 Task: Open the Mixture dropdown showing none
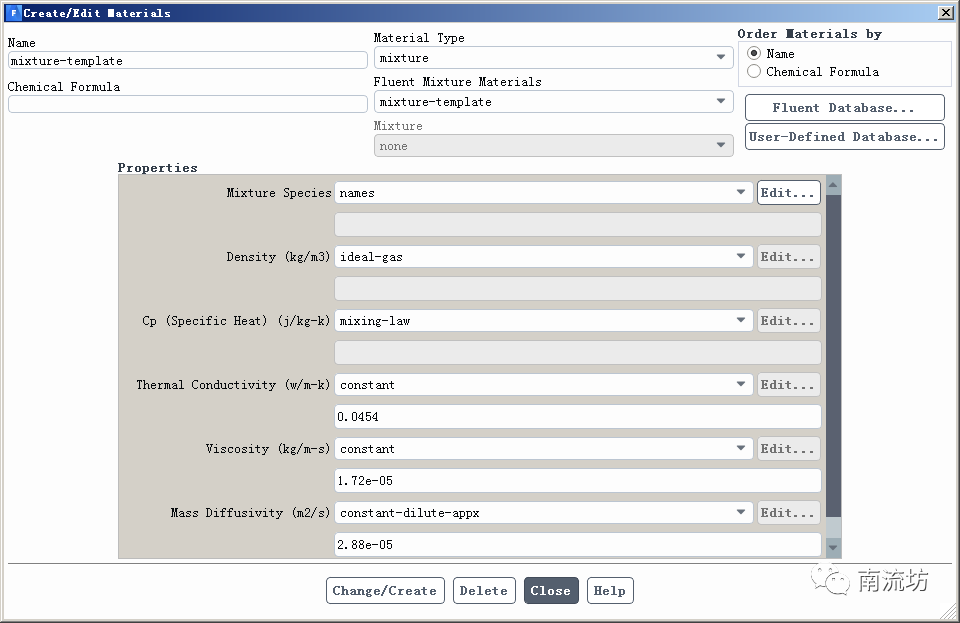point(553,146)
